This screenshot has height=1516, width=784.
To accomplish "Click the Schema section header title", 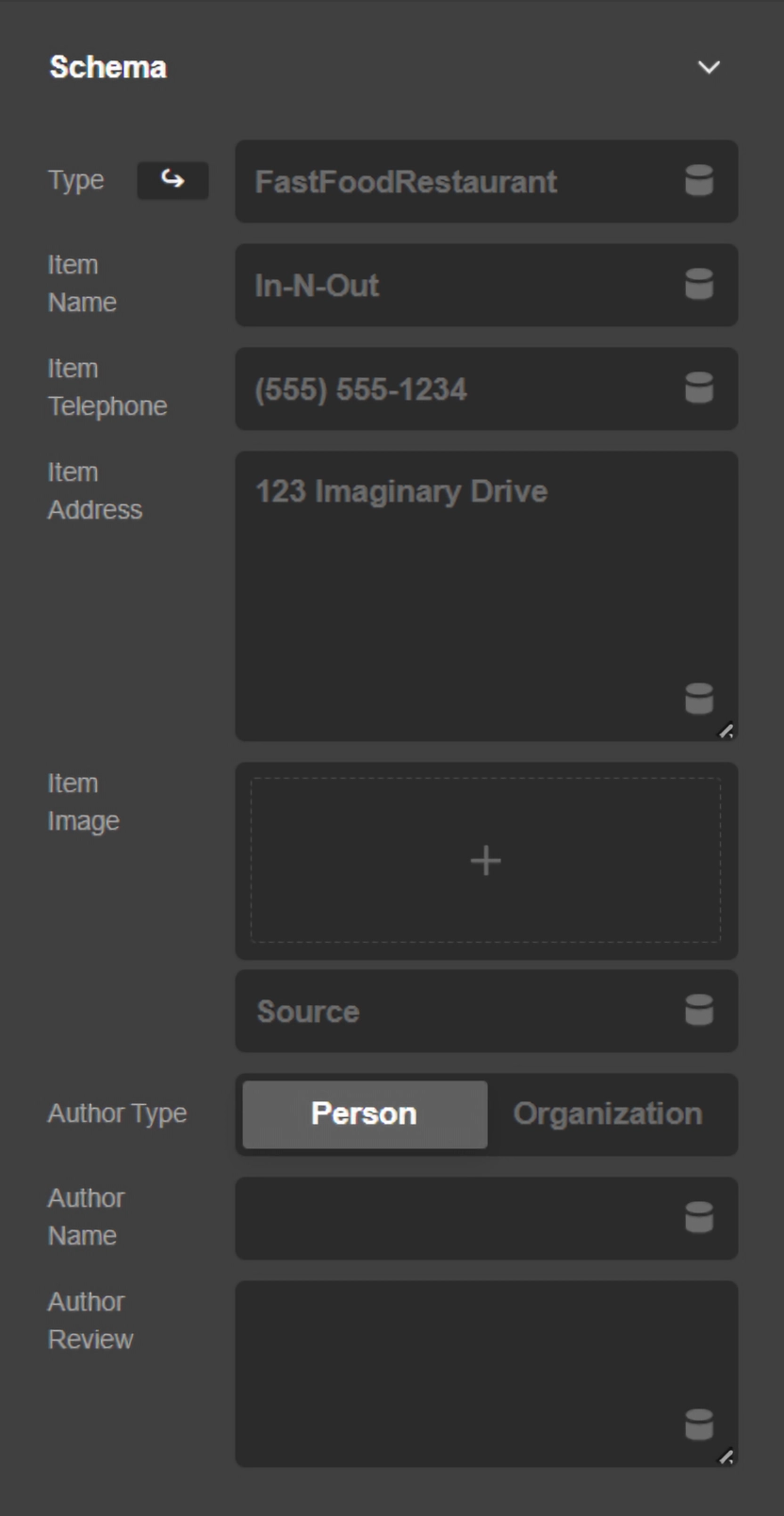I will pos(108,68).
